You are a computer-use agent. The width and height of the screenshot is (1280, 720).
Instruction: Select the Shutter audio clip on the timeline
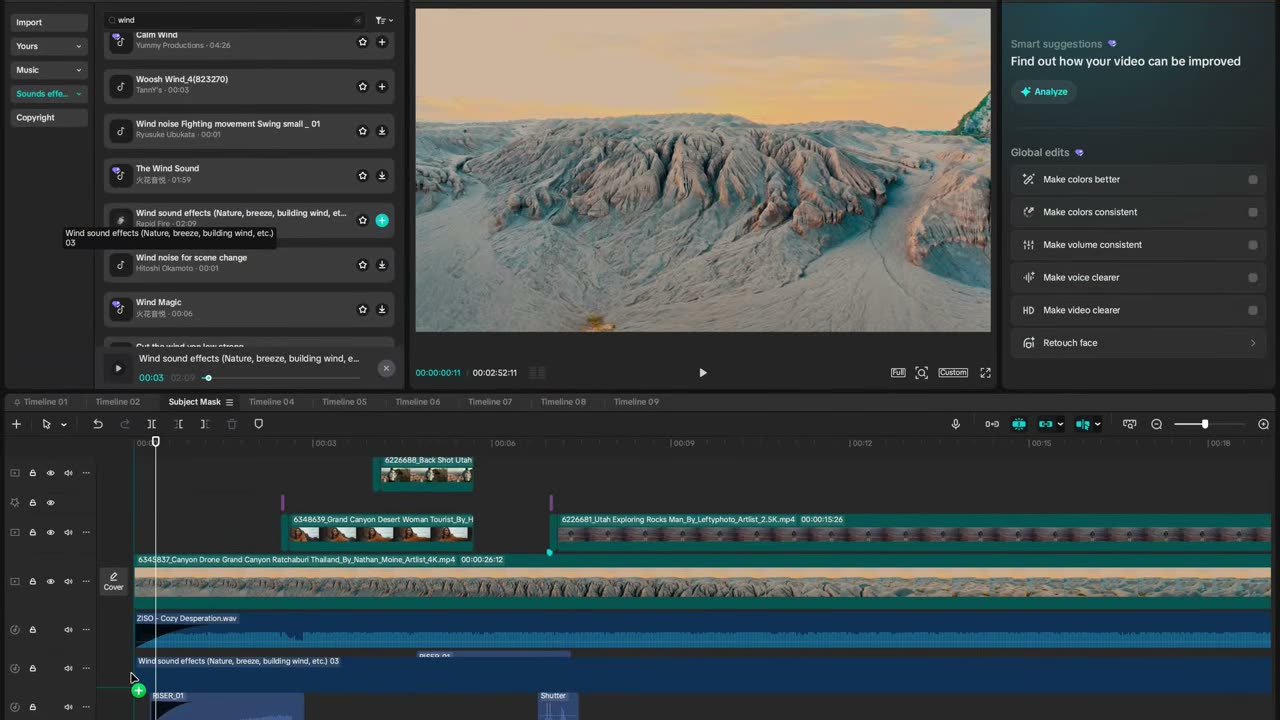click(x=558, y=704)
